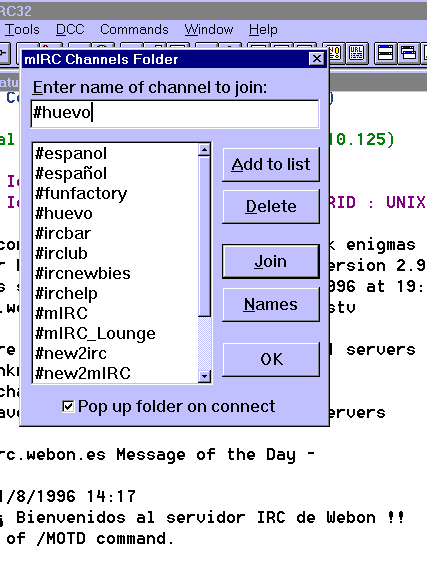This screenshot has width=427, height=564.
Task: Click Add to list button
Action: tap(271, 164)
